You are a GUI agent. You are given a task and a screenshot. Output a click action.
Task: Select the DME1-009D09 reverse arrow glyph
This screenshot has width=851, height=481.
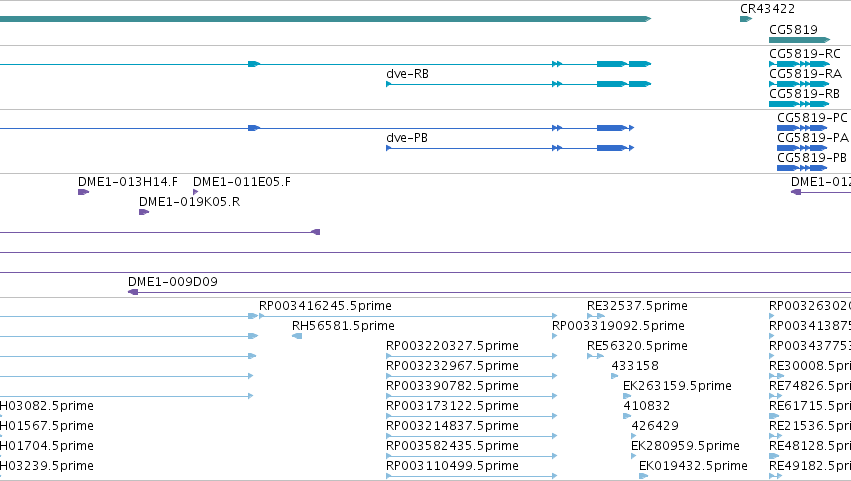click(x=133, y=293)
